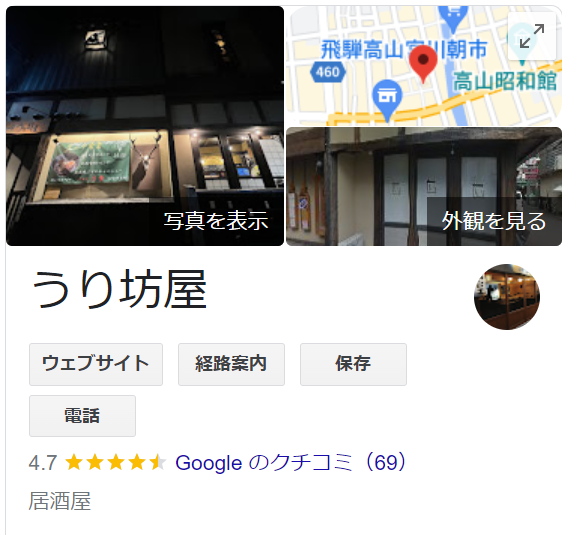
Task: Open the ウェブサイト button
Action: (96, 364)
